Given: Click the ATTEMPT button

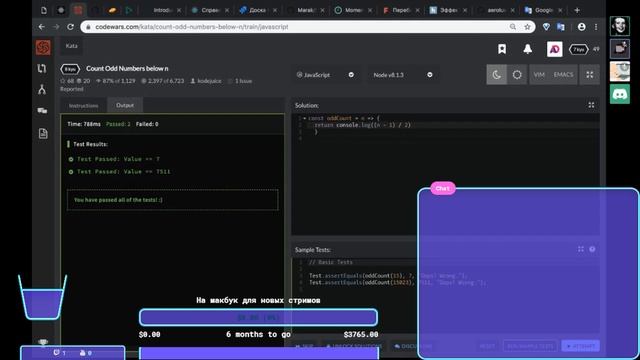Looking at the screenshot, I should 580,346.
